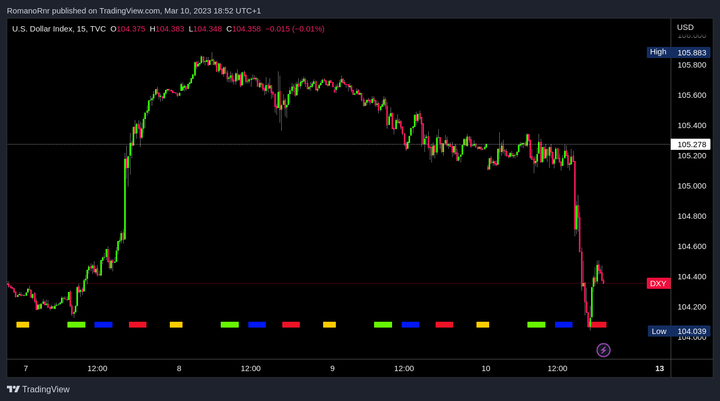Click the yellow session marker on day 10
This screenshot has height=401, width=720.
[483, 325]
